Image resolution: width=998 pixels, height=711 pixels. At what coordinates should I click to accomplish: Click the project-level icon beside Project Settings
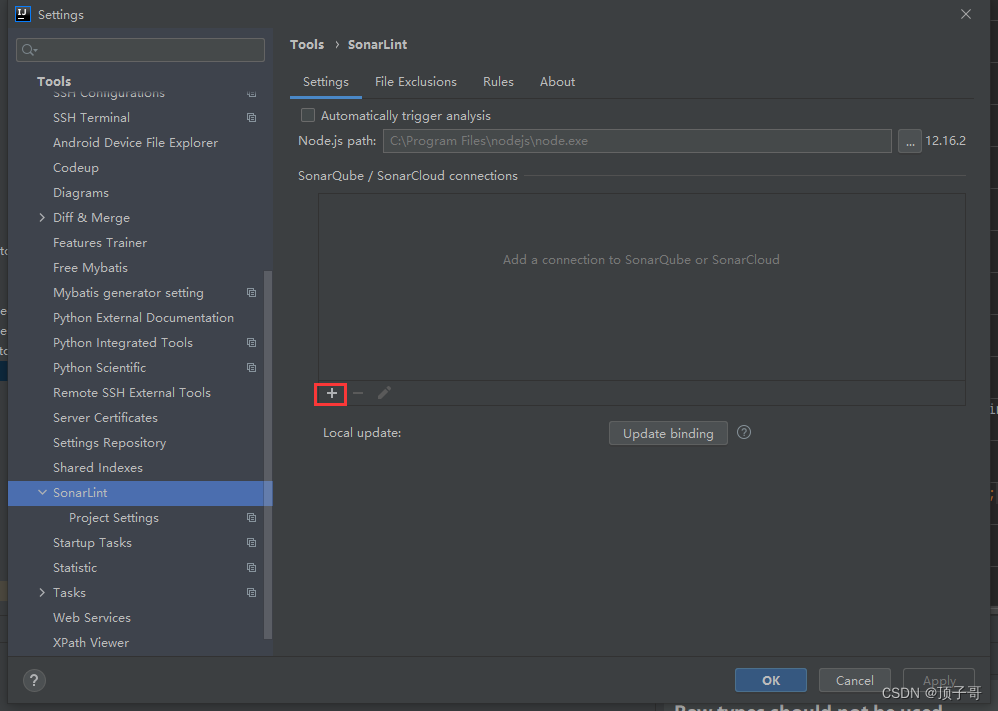(x=251, y=517)
